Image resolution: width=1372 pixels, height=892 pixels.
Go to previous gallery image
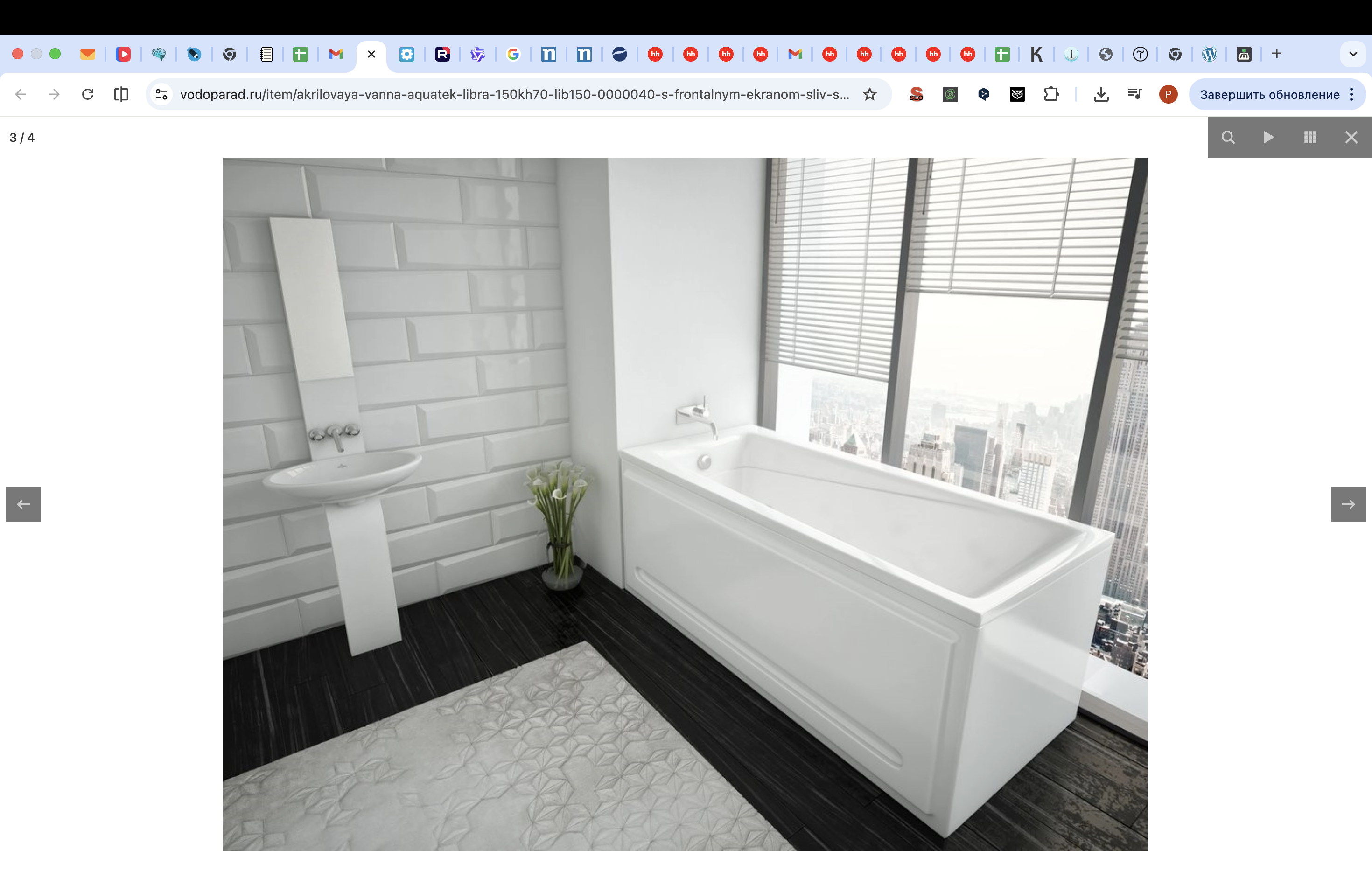(23, 504)
